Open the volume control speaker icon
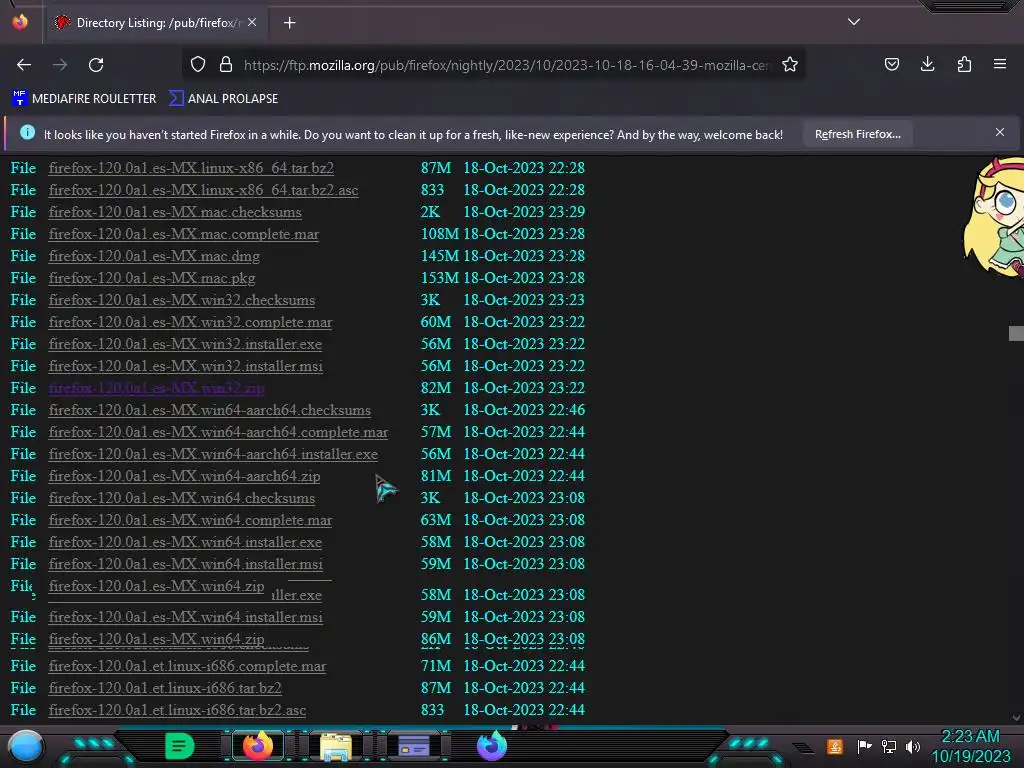 (x=912, y=746)
